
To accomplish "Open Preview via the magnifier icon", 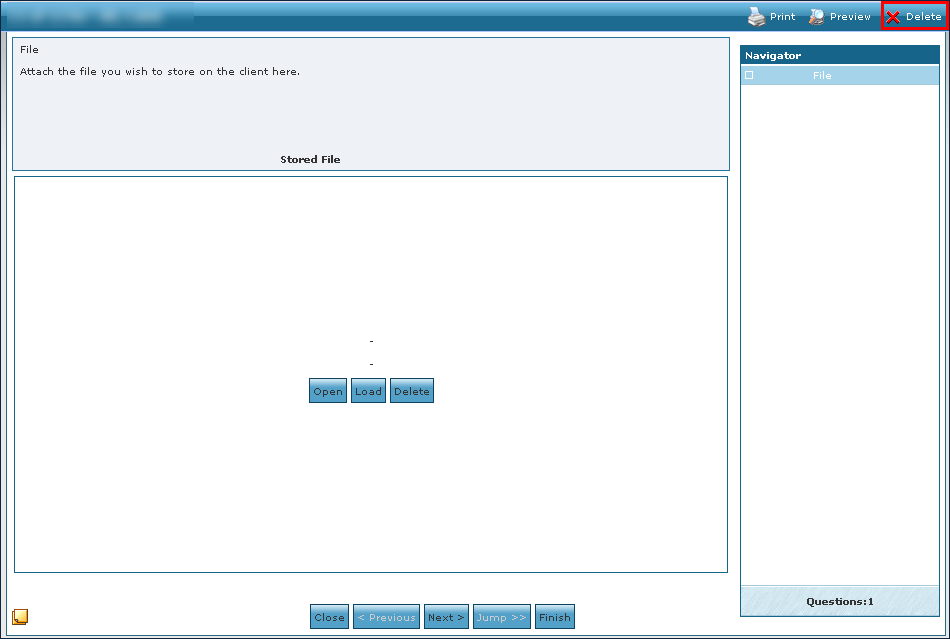I will click(817, 17).
